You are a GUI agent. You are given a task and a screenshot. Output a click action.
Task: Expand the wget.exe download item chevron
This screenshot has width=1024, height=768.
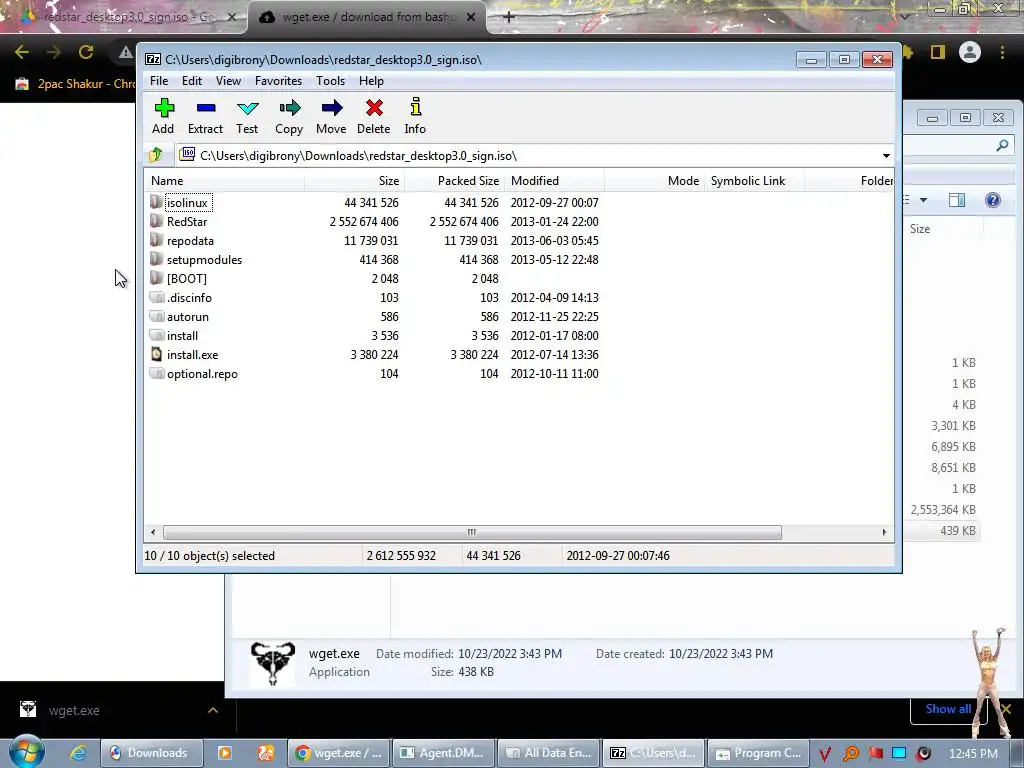(213, 710)
